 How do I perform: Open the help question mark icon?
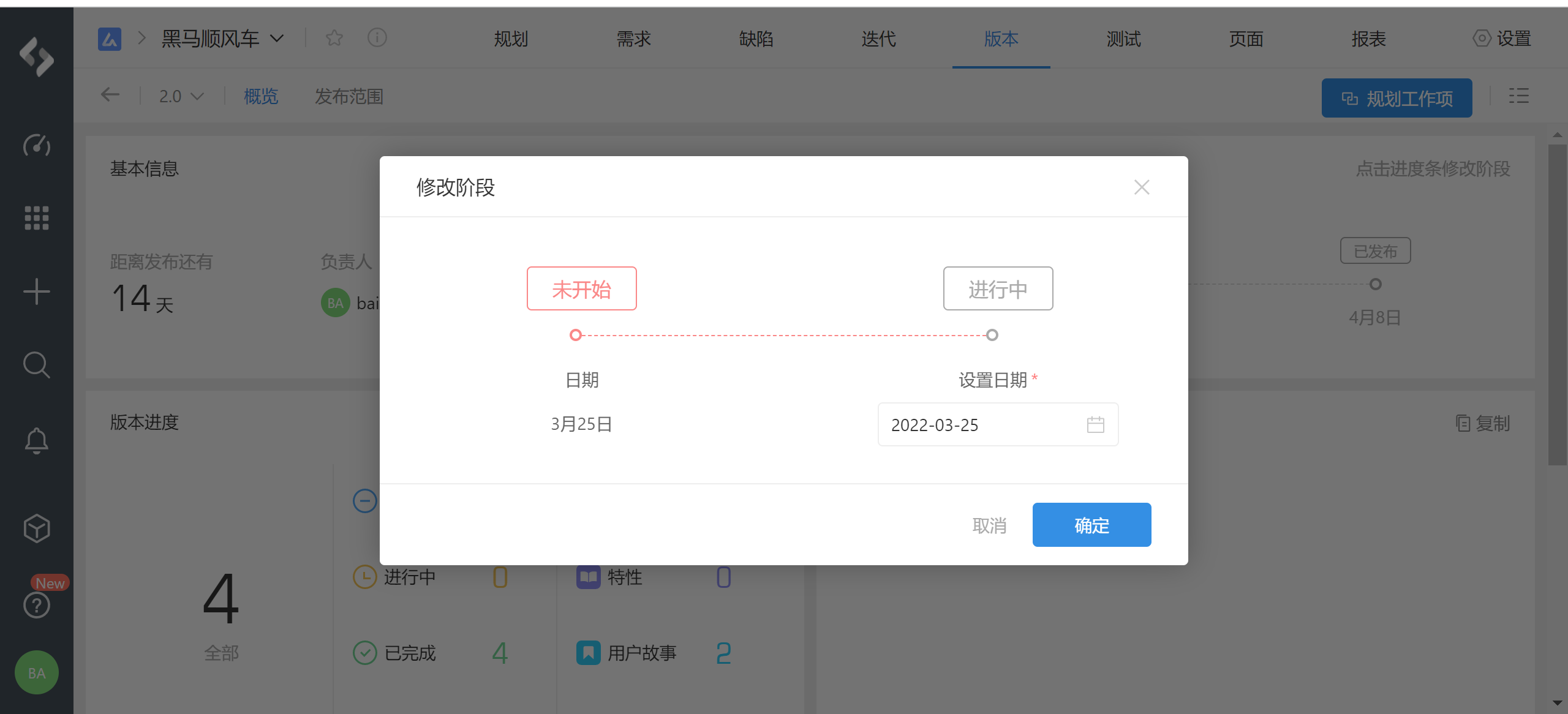click(36, 605)
